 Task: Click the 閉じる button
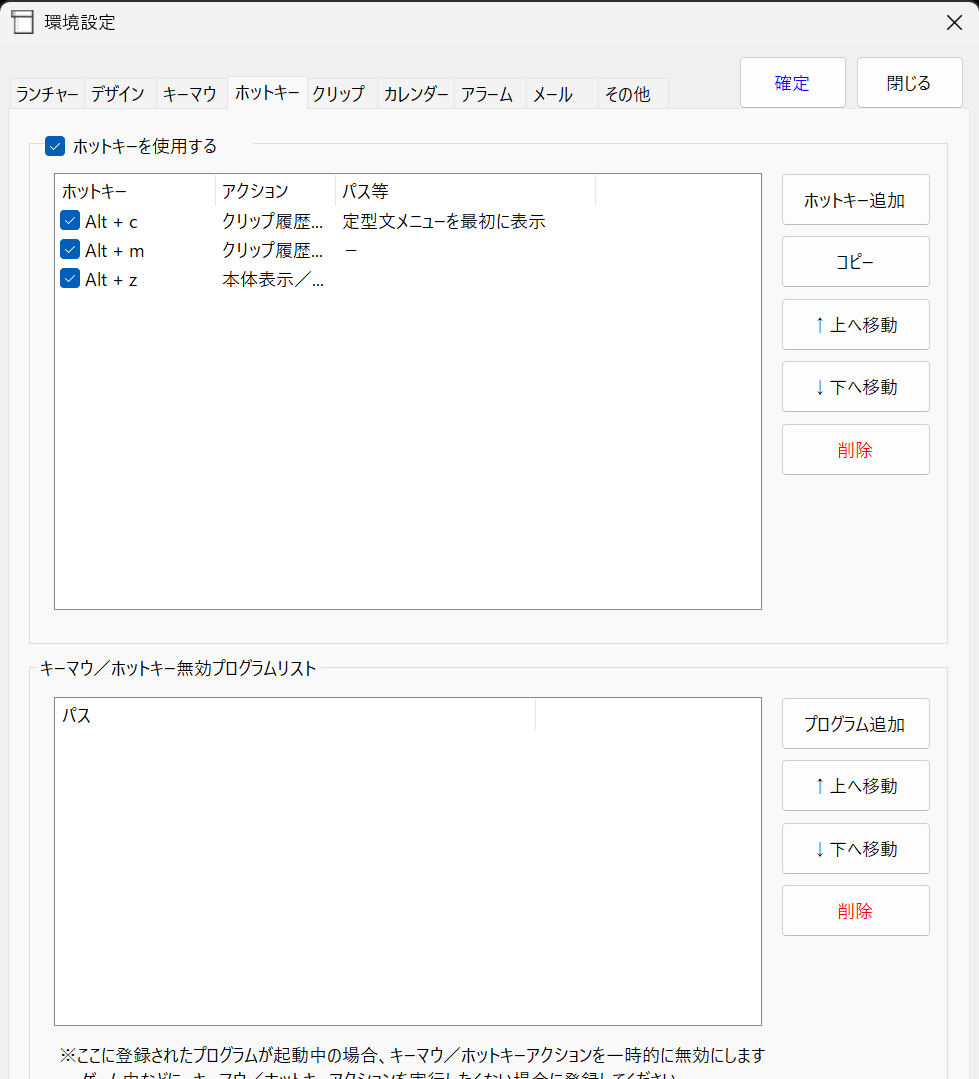click(909, 83)
